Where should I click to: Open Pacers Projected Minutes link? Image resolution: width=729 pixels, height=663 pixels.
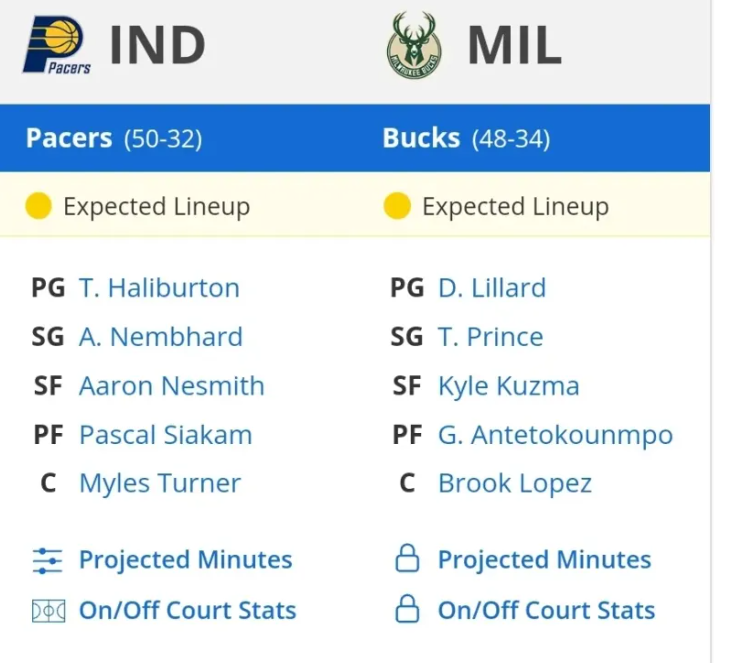click(x=186, y=560)
